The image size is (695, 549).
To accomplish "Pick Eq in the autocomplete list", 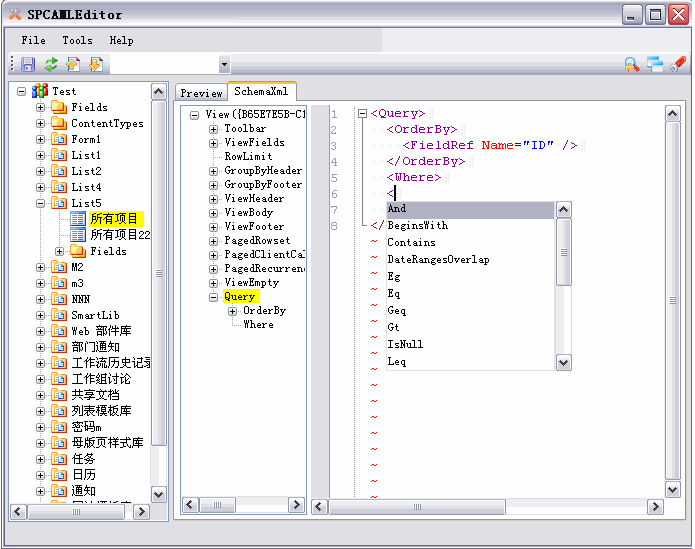I will 470,294.
